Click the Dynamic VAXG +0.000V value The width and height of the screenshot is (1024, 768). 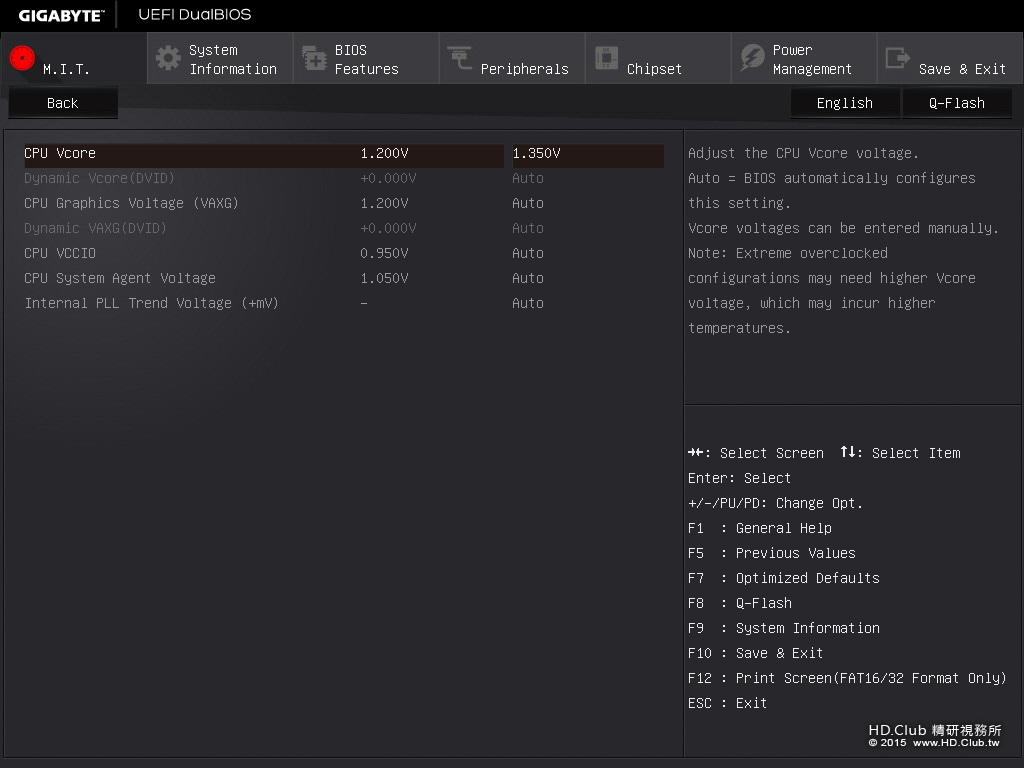(x=389, y=228)
